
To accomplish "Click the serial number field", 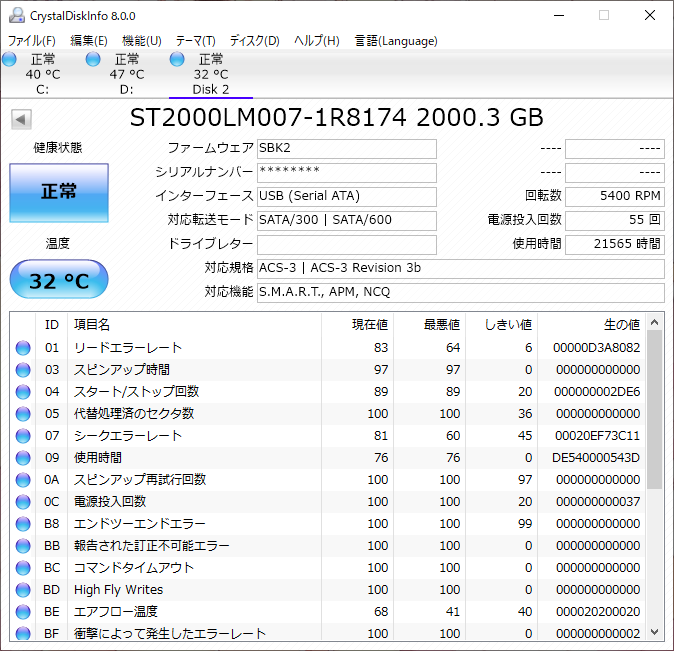I will (x=346, y=172).
